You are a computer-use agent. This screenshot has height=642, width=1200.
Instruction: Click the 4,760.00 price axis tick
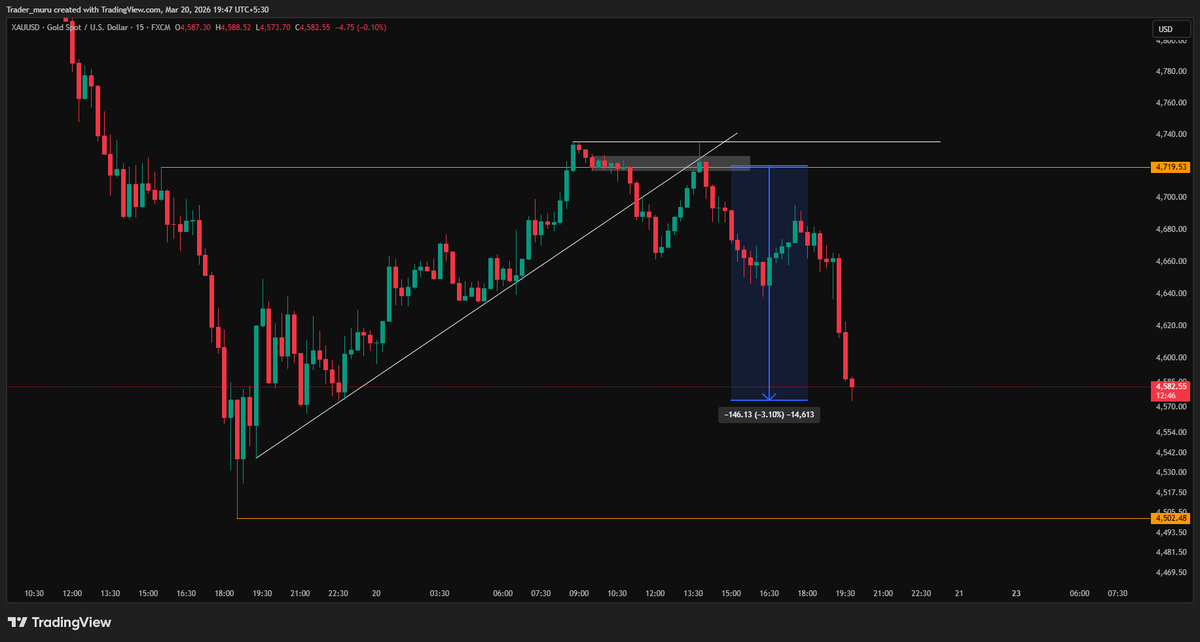pos(1170,102)
